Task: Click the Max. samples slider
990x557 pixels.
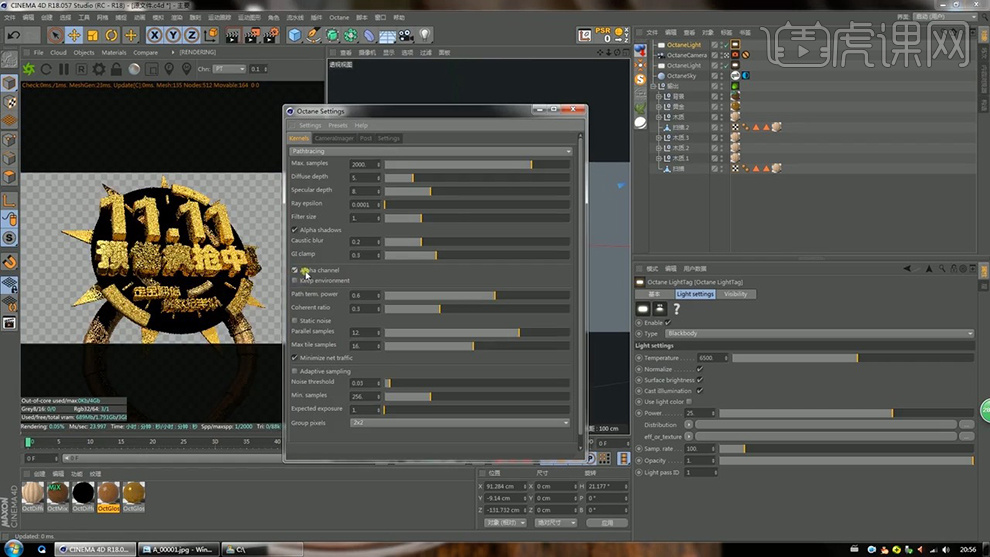Action: click(477, 164)
